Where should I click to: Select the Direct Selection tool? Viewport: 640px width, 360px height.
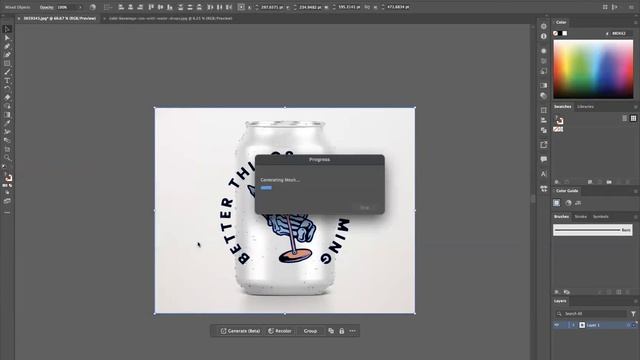point(7,38)
